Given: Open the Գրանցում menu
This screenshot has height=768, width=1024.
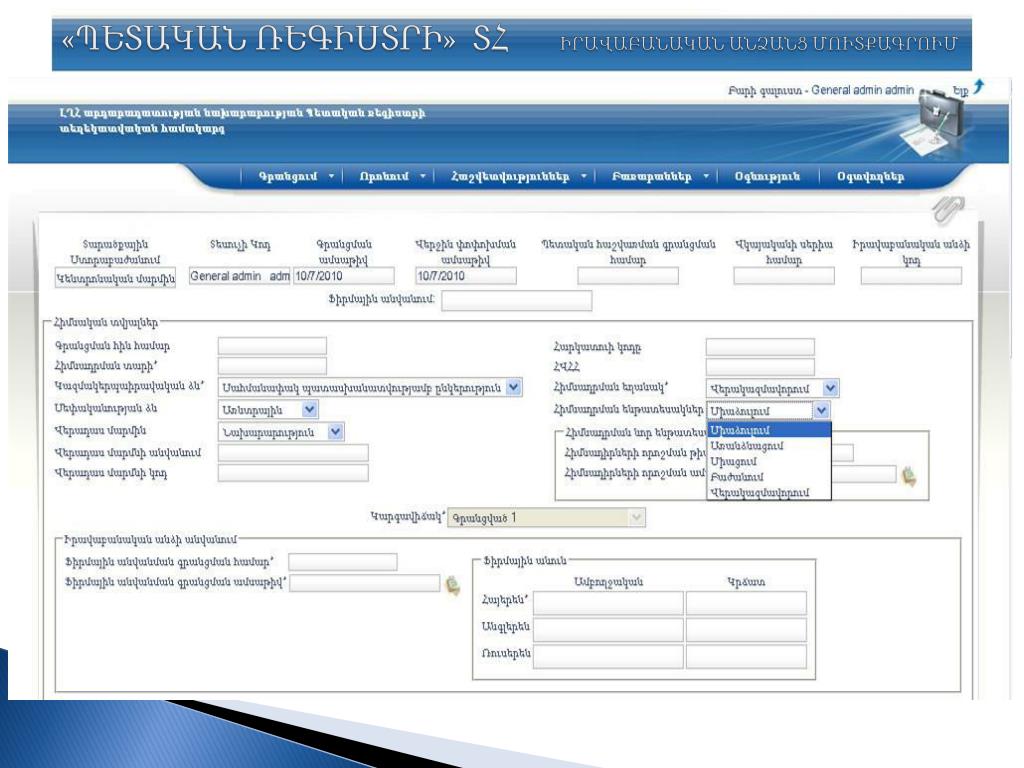Looking at the screenshot, I should [x=289, y=176].
